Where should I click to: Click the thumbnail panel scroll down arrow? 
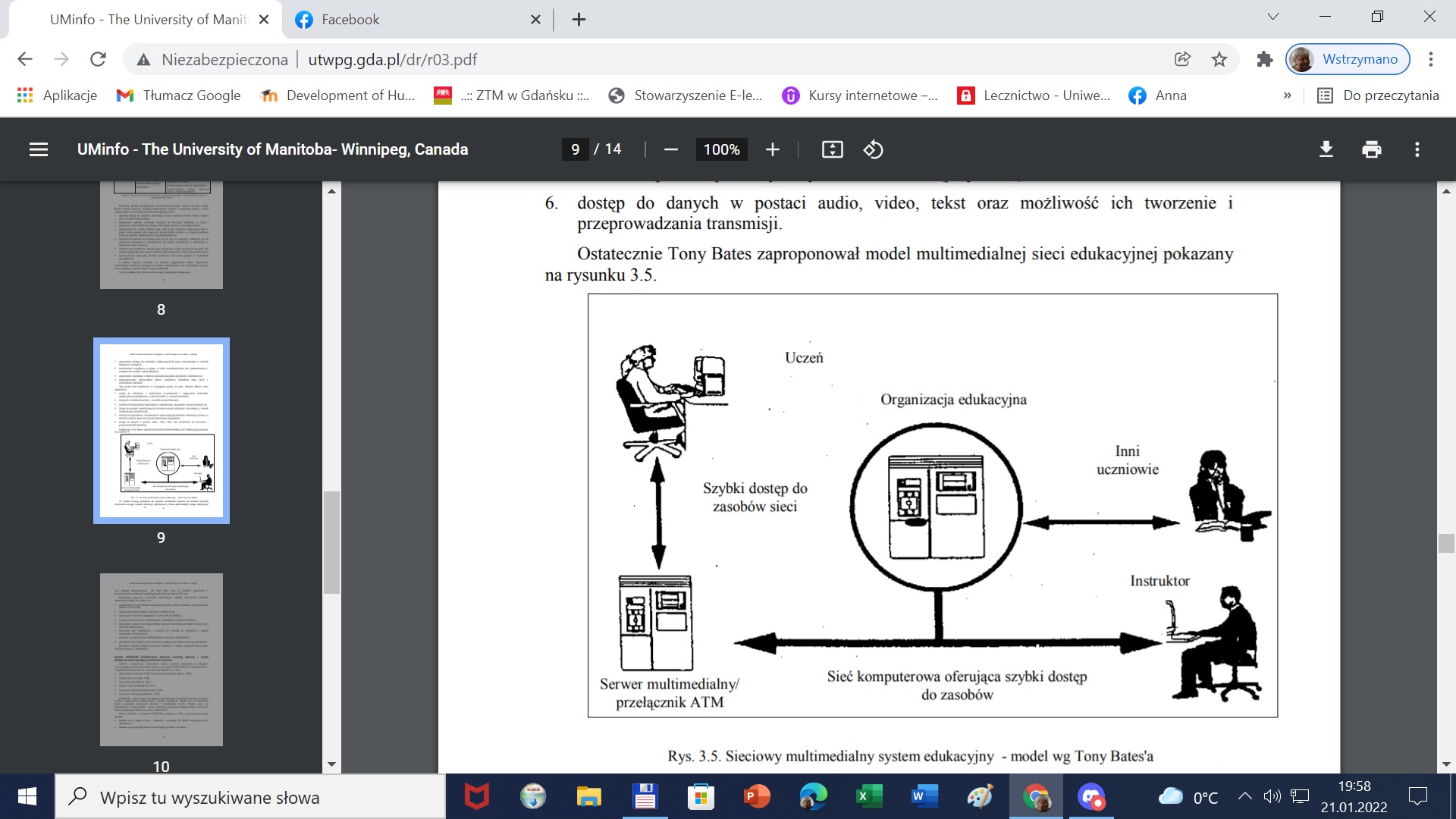point(331,764)
